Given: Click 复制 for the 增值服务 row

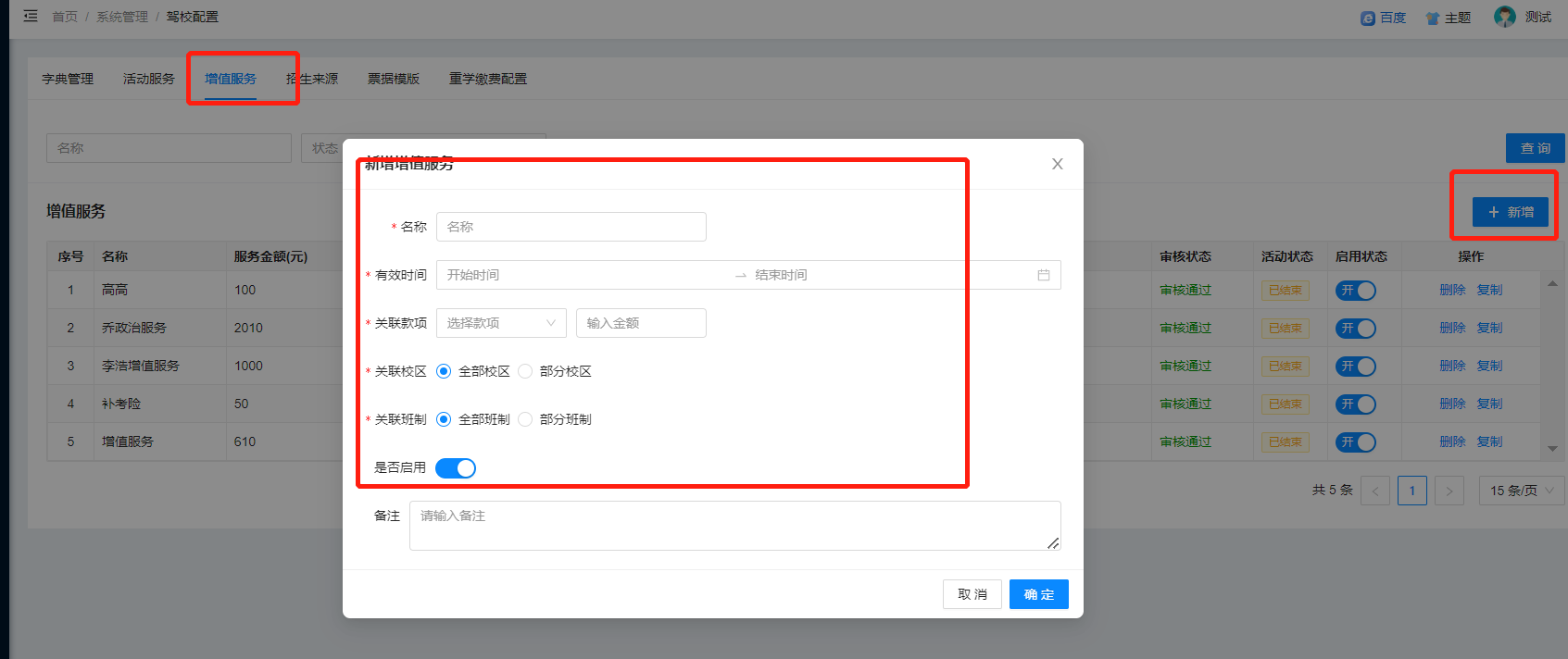Looking at the screenshot, I should 1489,441.
